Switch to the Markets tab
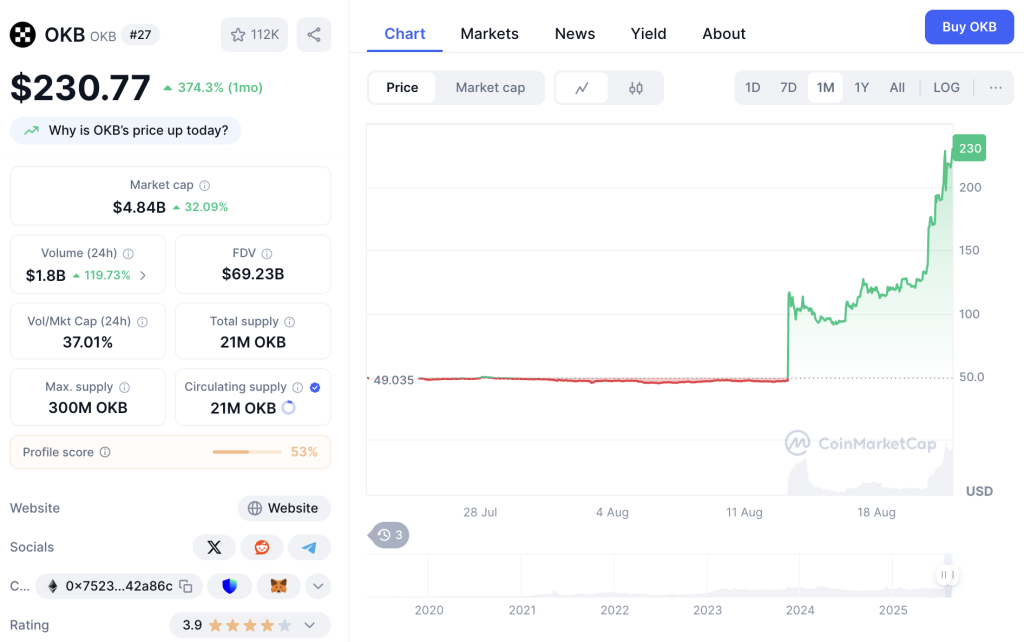 pyautogui.click(x=490, y=33)
